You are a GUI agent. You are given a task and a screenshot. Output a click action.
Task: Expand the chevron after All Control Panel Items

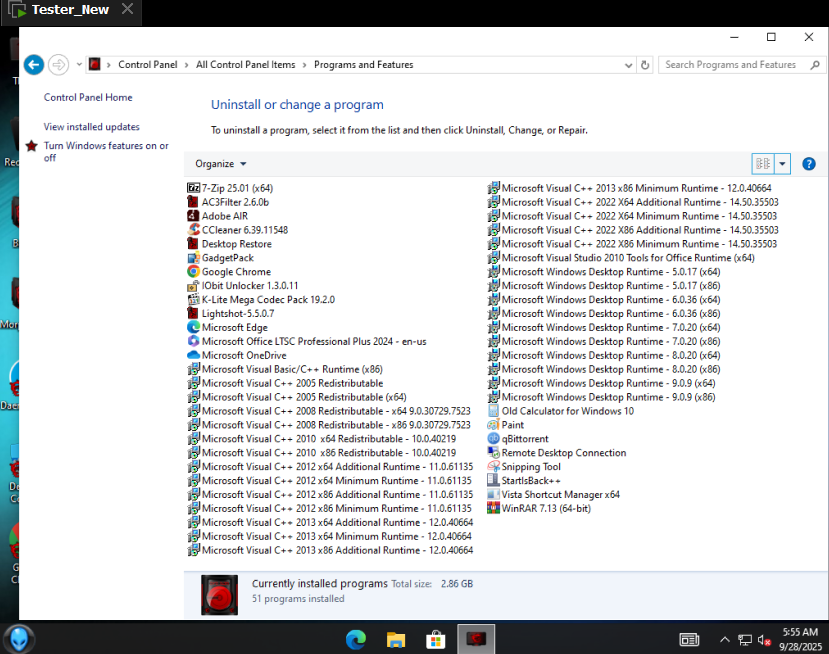[305, 65]
